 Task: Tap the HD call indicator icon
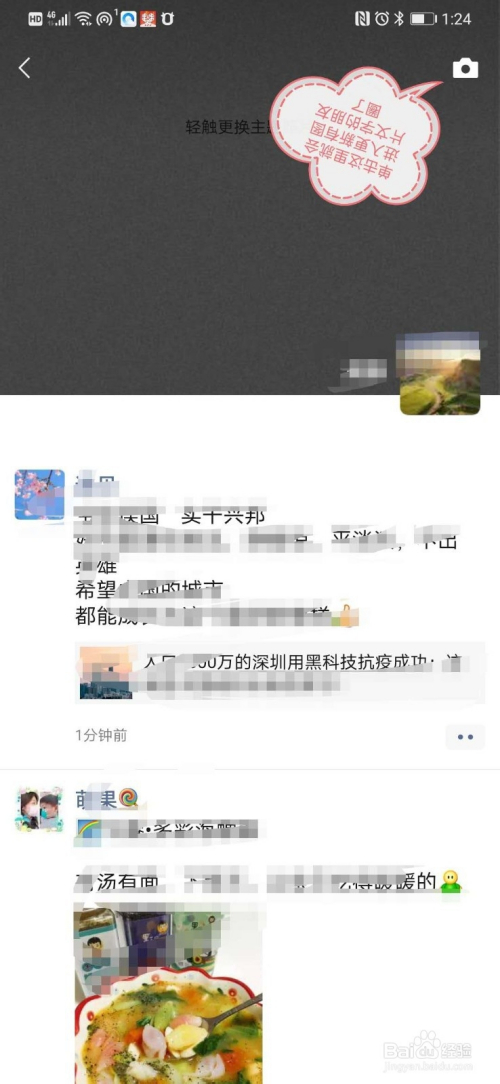[x=35, y=19]
